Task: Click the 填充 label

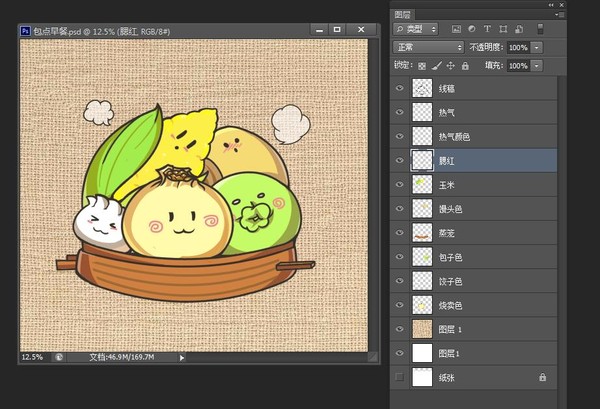Action: click(494, 65)
